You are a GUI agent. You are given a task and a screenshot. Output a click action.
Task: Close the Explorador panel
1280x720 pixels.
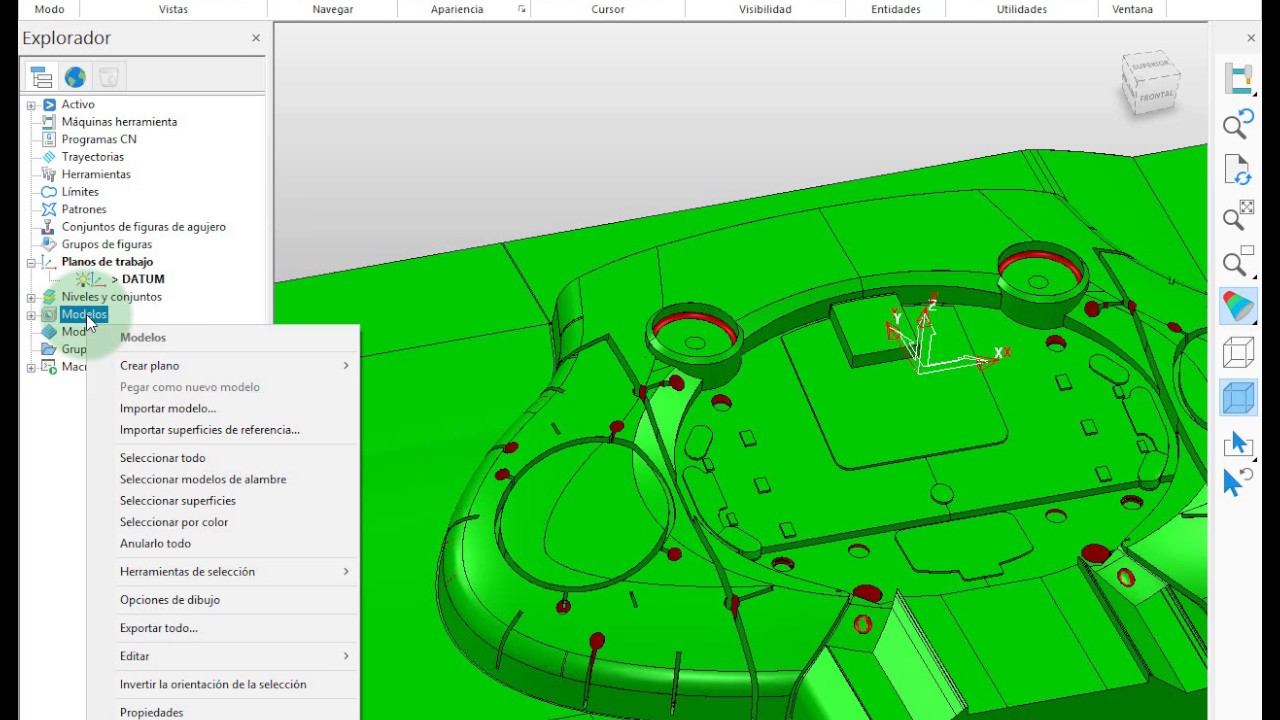pyautogui.click(x=256, y=38)
